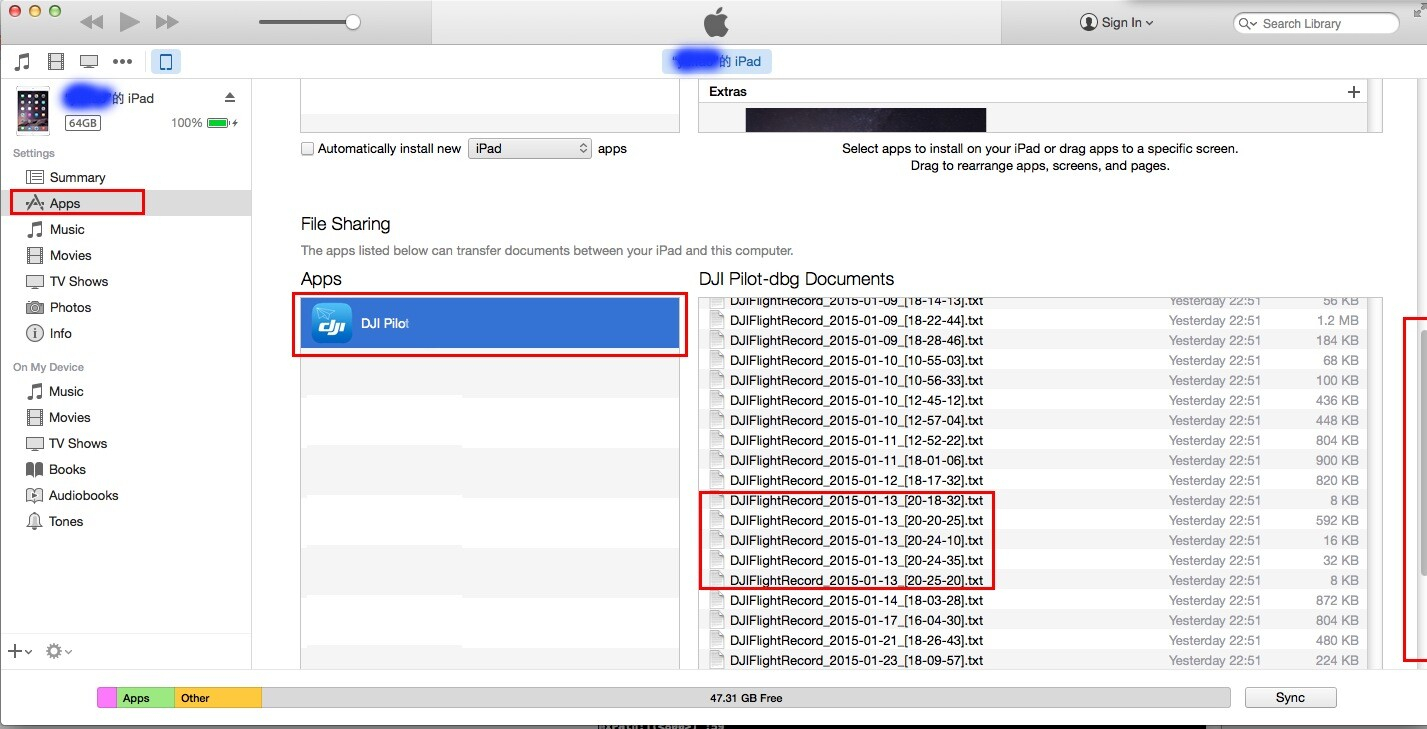The width and height of the screenshot is (1427, 729).
Task: Open Summary in Settings sidebar
Action: 77,177
